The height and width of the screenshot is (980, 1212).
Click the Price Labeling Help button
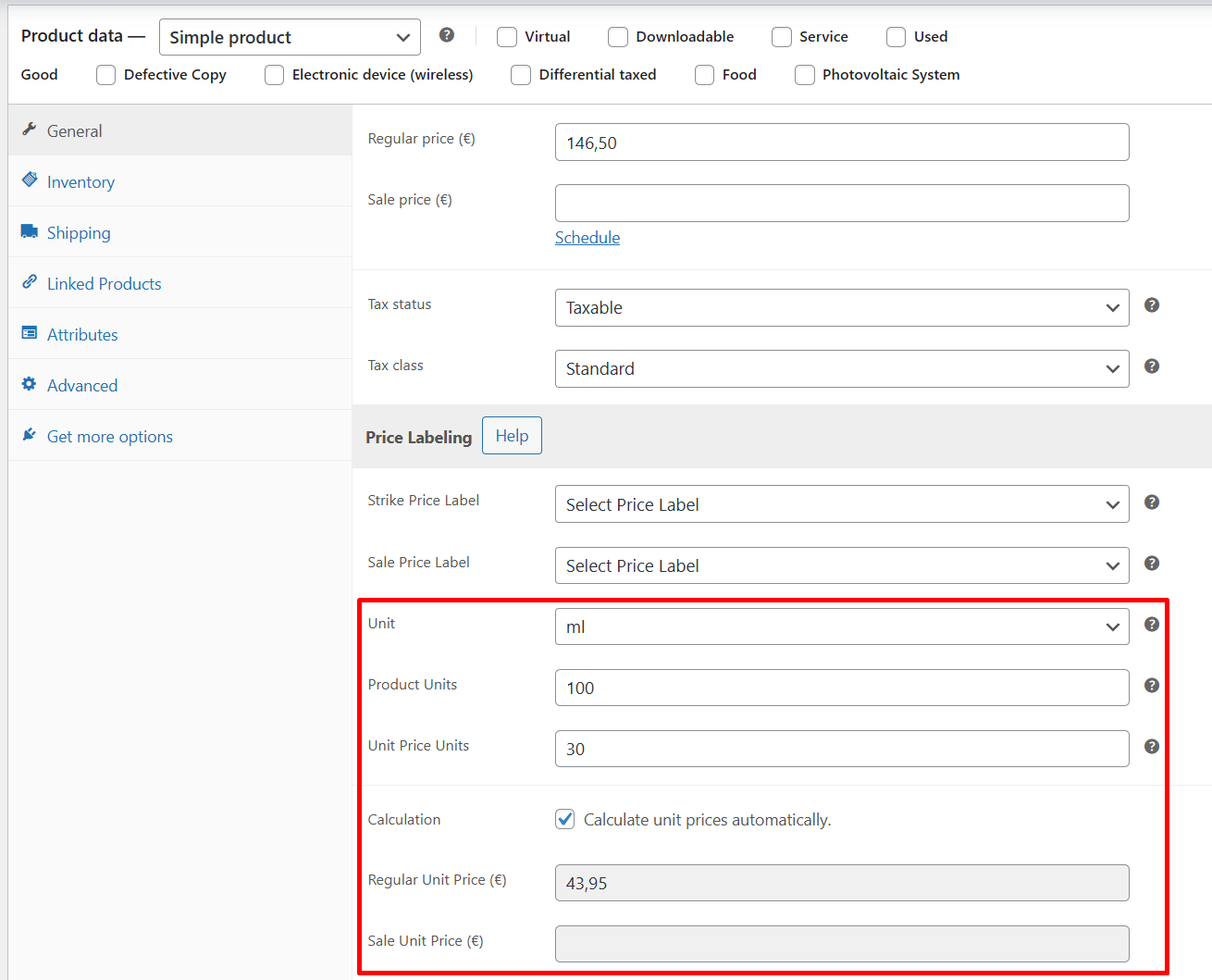pos(512,436)
